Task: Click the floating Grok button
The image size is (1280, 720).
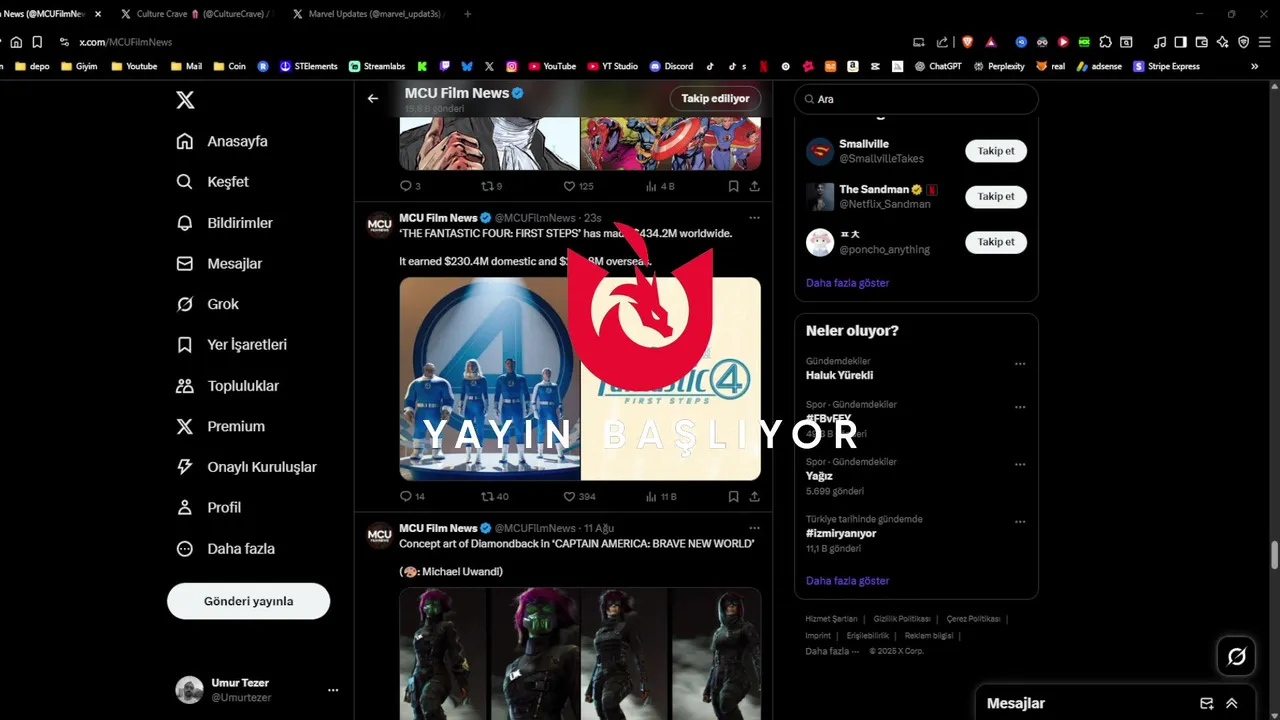Action: (x=1237, y=656)
